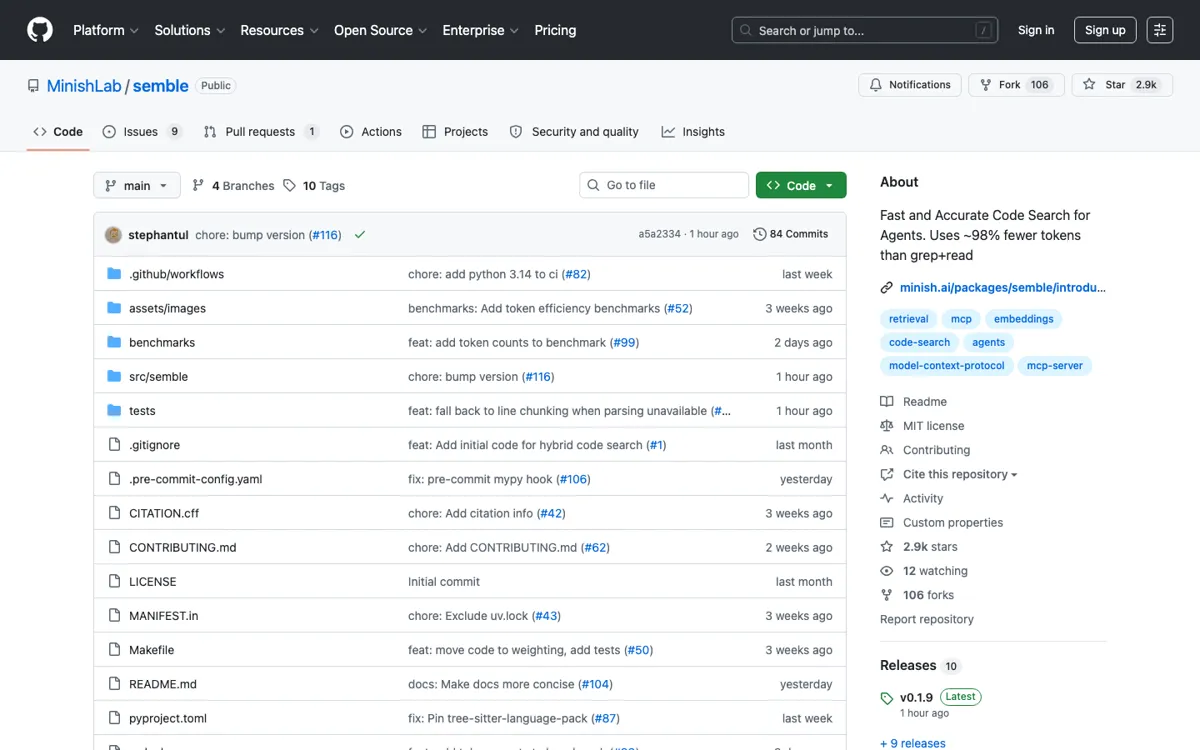This screenshot has height=750, width=1200.
Task: Expand the Resources menu
Action: pyautogui.click(x=280, y=30)
